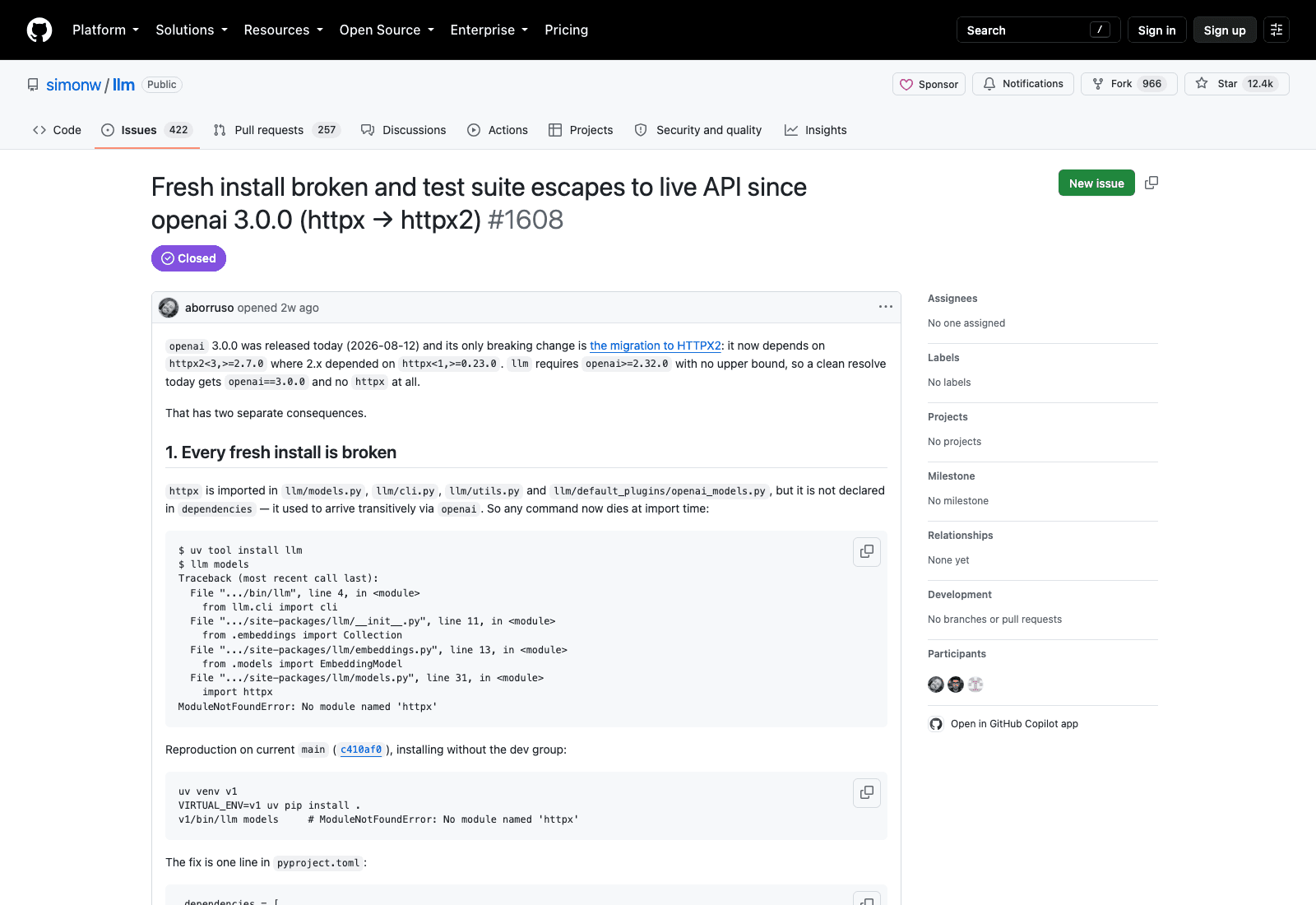1316x905 pixels.
Task: Click the first participant avatar
Action: pos(936,685)
